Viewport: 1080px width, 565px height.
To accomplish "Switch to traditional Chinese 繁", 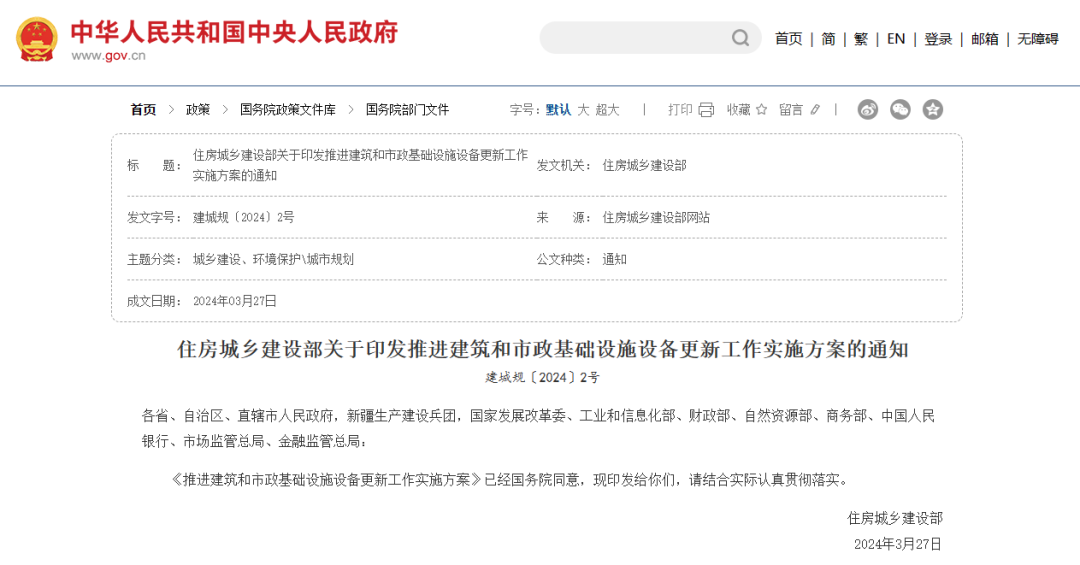I will tap(861, 39).
